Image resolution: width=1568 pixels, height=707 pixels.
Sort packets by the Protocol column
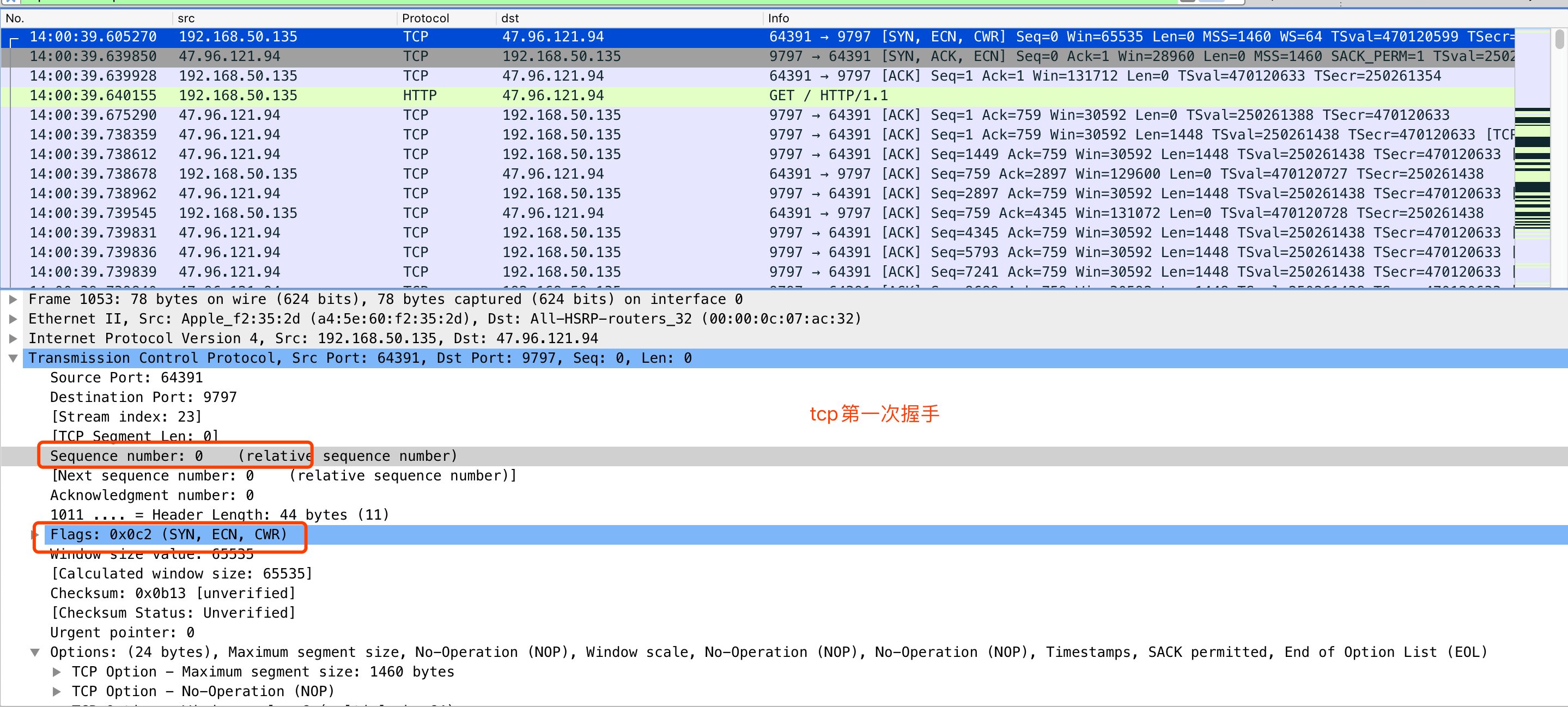point(447,19)
